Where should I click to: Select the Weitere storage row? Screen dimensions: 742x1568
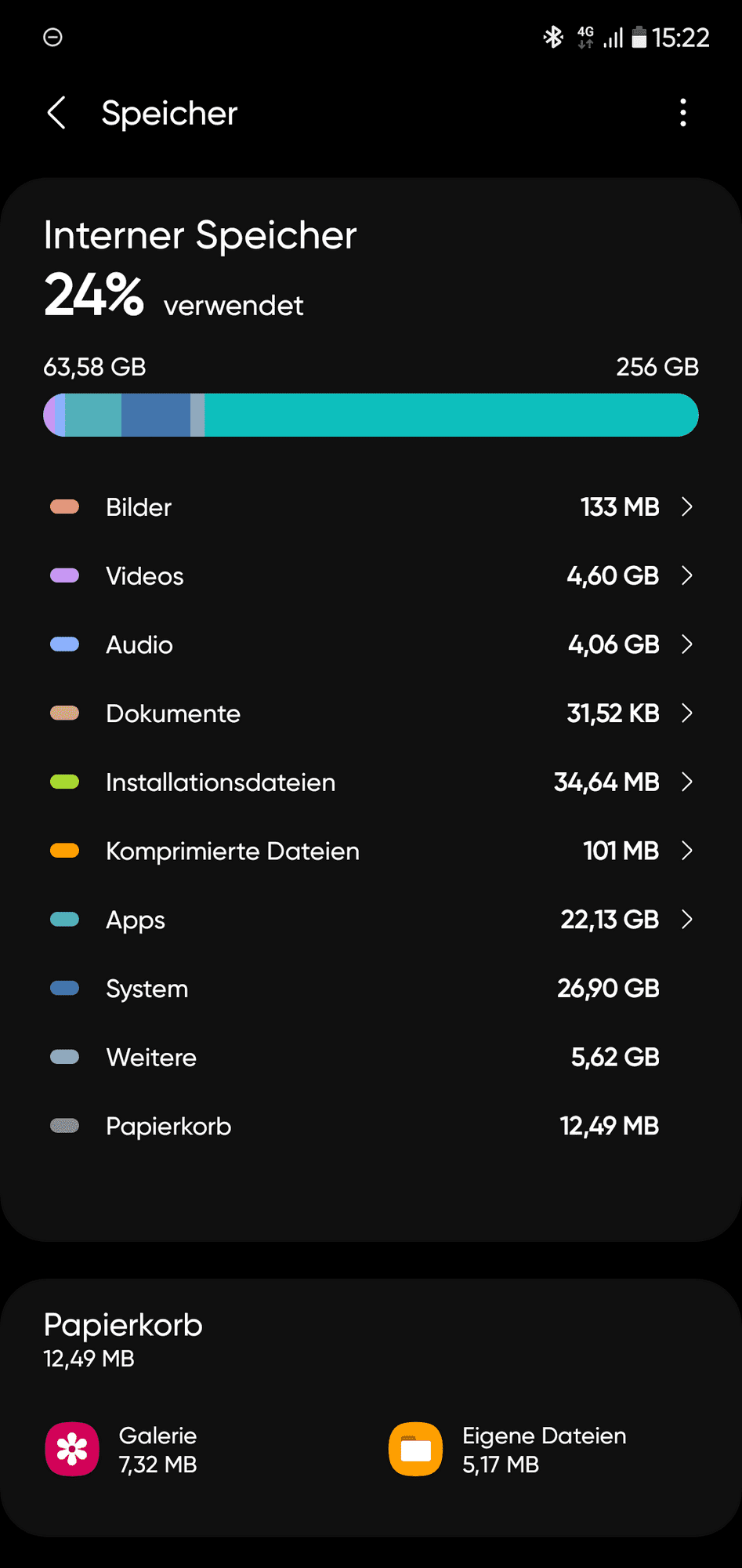point(371,1057)
